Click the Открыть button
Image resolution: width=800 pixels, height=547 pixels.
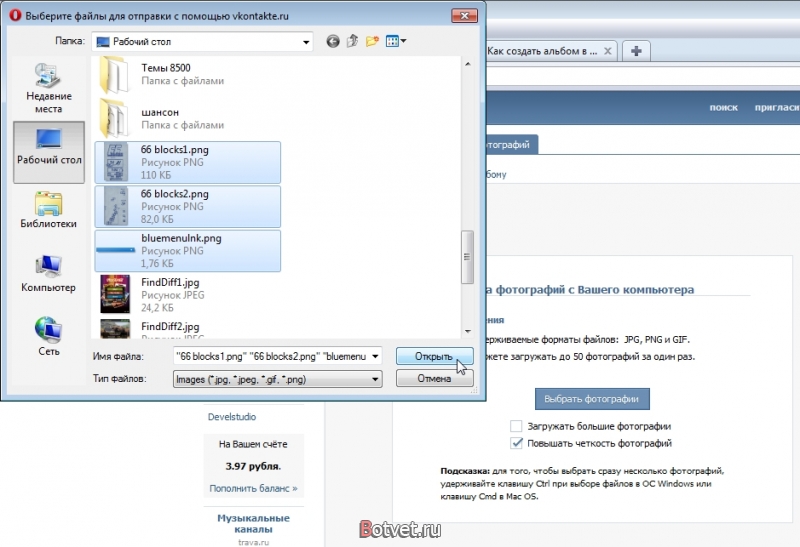click(x=434, y=356)
